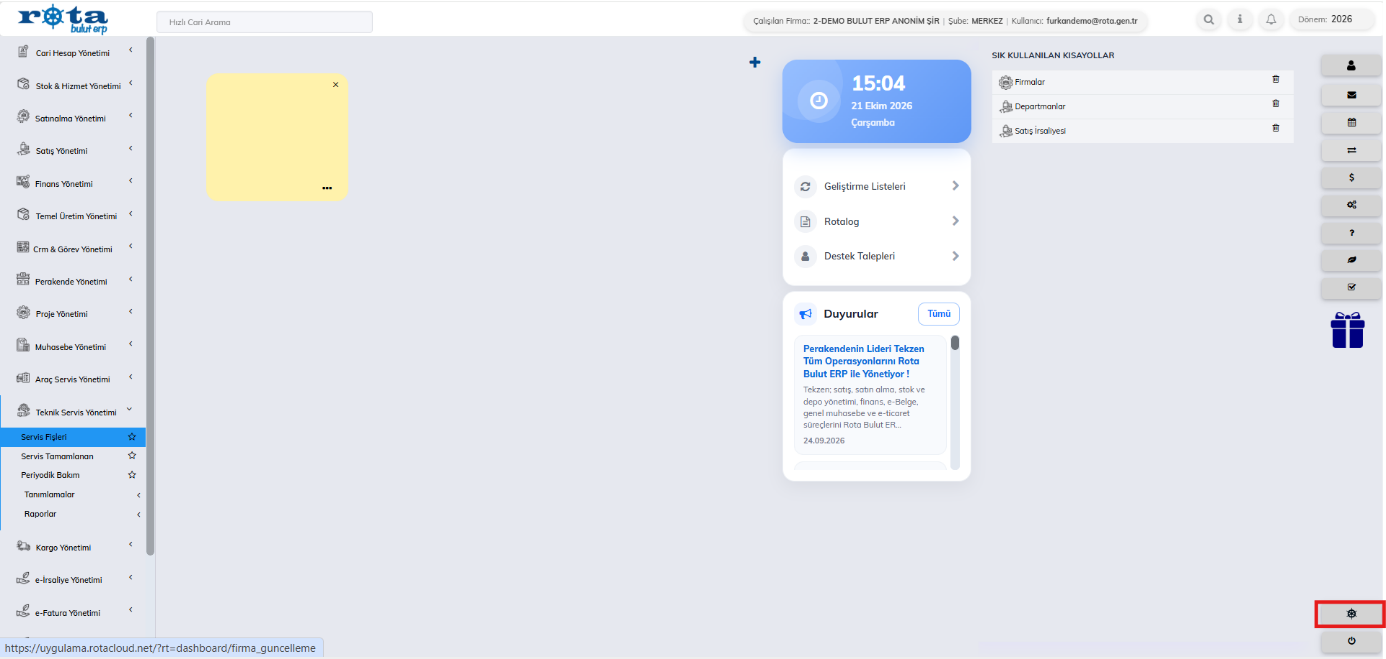Click the question mark help button
This screenshot has height=659, width=1386.
(1351, 232)
